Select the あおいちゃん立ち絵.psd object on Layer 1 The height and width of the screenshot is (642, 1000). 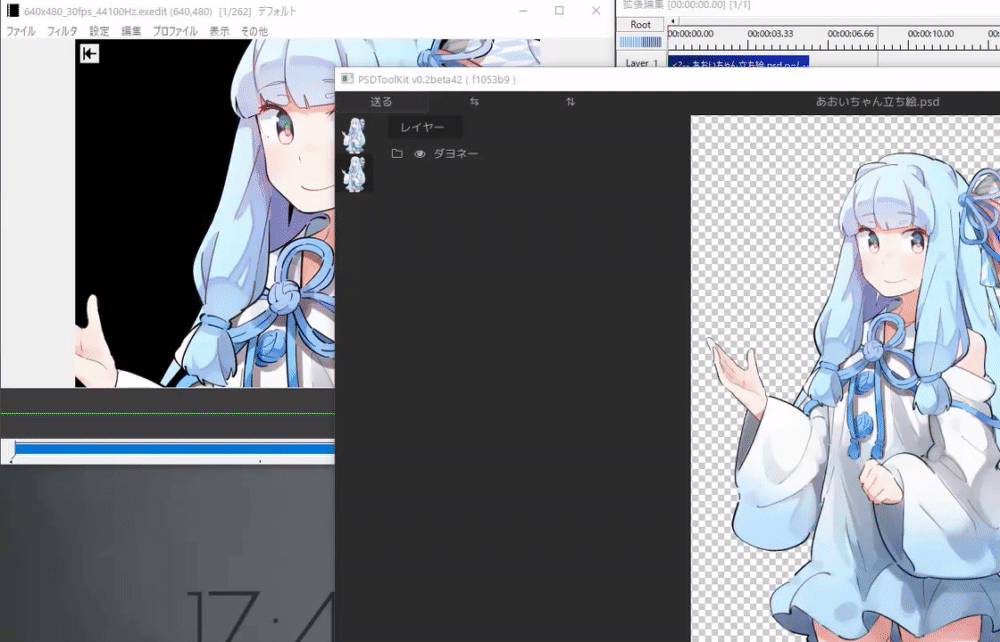(x=739, y=62)
